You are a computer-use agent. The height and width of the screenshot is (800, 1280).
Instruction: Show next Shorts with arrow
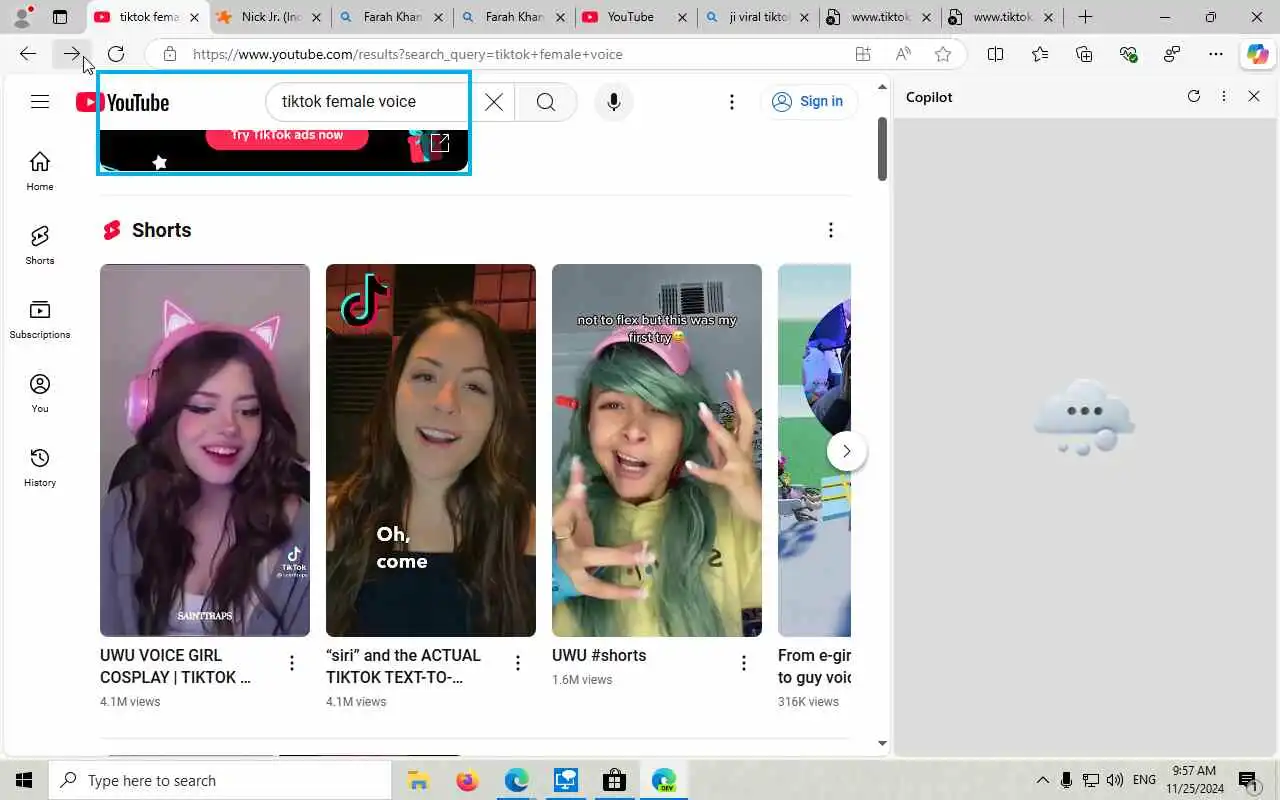[x=846, y=451]
